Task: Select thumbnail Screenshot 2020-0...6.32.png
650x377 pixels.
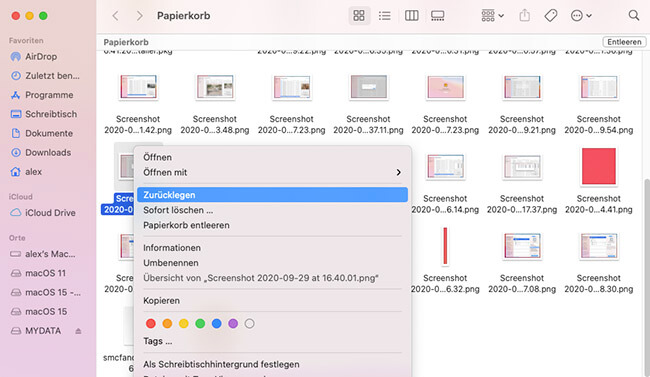Action: pyautogui.click(x=445, y=246)
